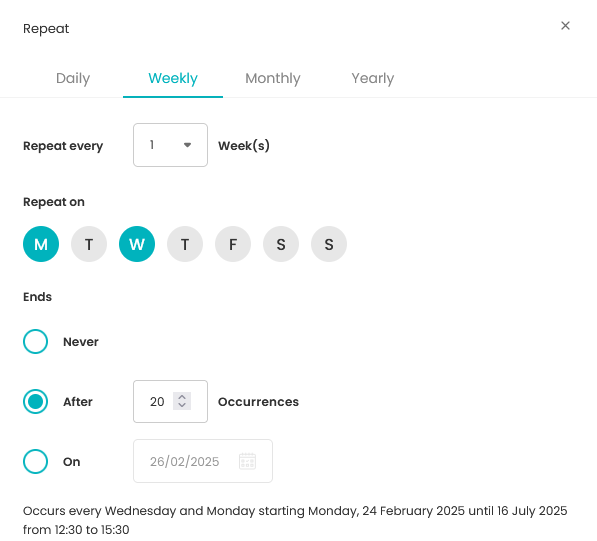Toggle Thursday day circle
This screenshot has height=541, width=597.
coord(185,244)
